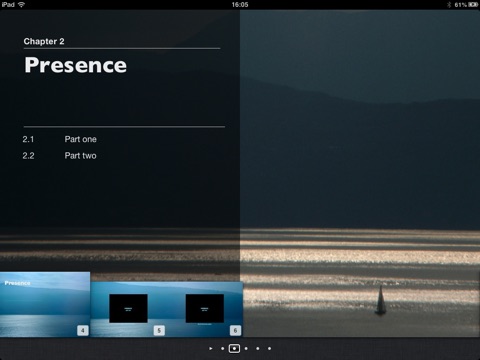Tap the 61% battery percentage
Screen dimensions: 480x360
pos(460,5)
